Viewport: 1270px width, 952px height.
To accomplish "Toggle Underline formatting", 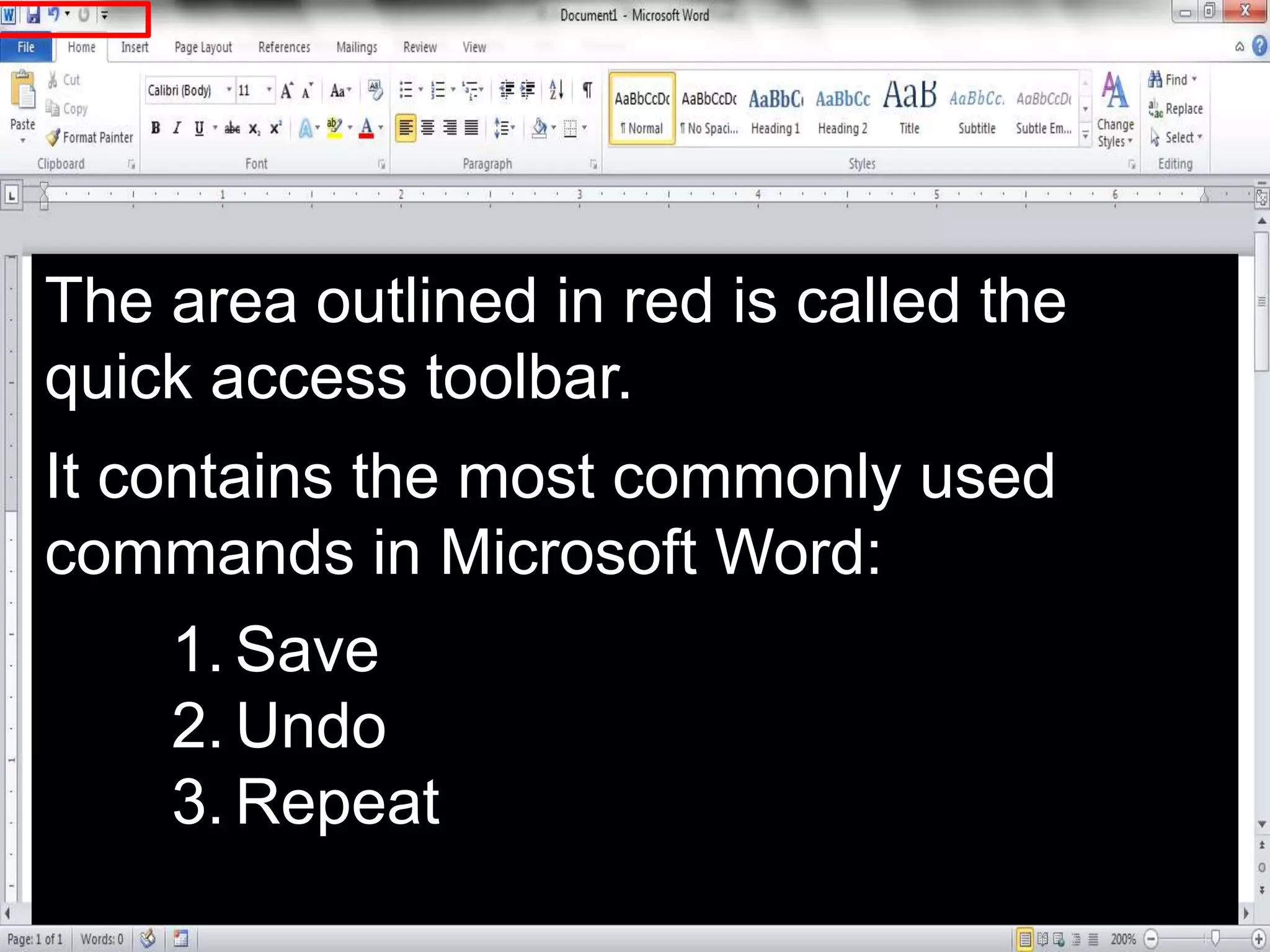I will coord(199,128).
